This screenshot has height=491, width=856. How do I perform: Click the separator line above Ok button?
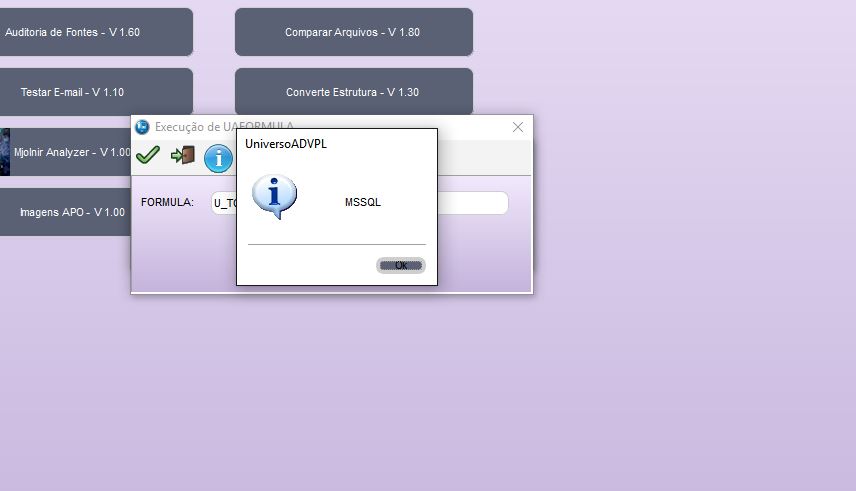pyautogui.click(x=336, y=244)
